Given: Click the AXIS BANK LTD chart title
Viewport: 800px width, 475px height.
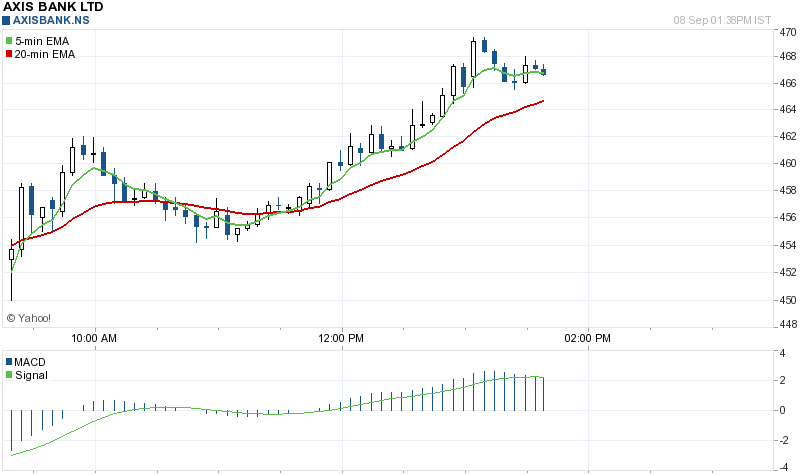Looking at the screenshot, I should (53, 7).
